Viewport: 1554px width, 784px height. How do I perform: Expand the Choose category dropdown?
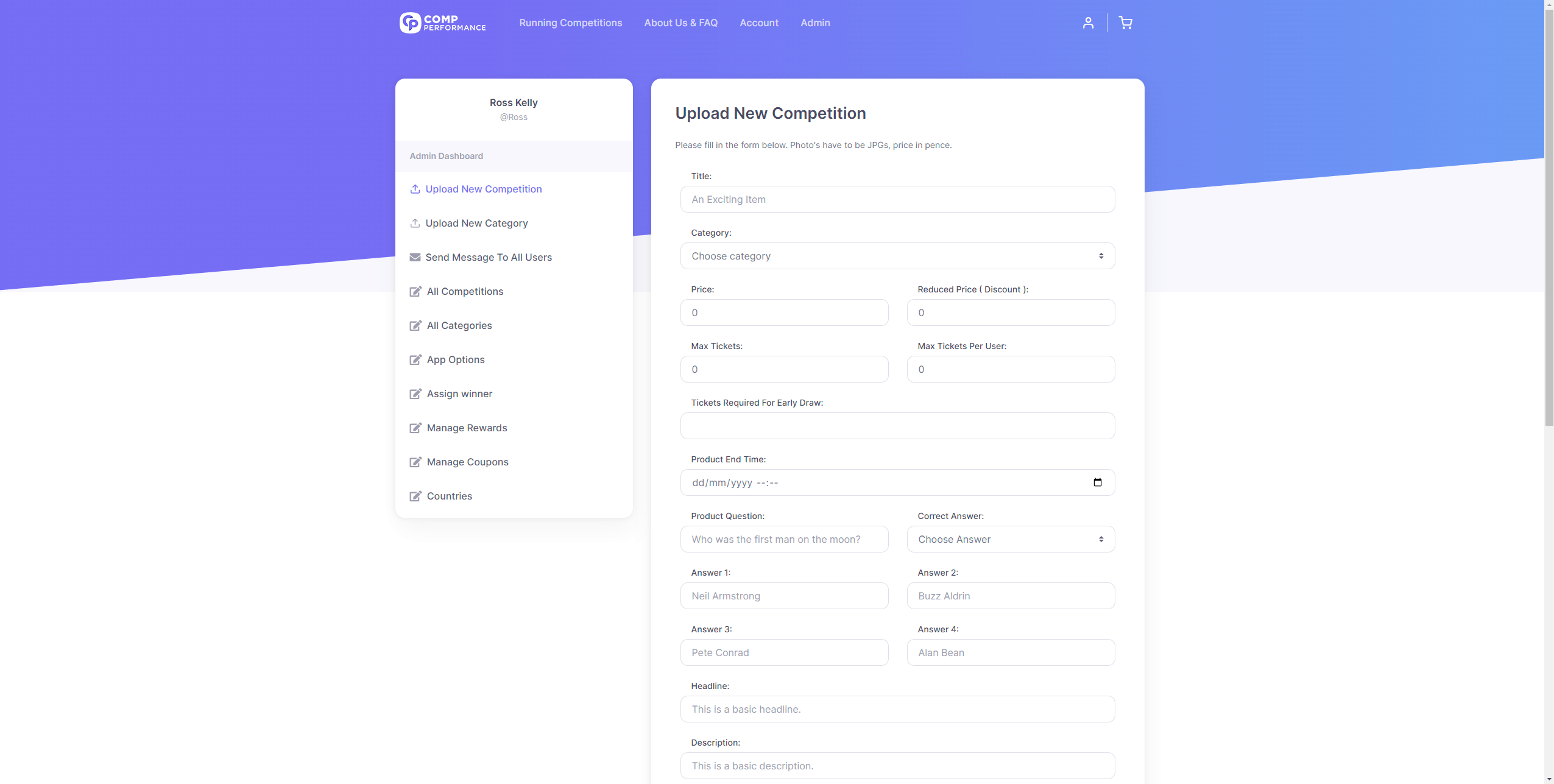pyautogui.click(x=897, y=256)
